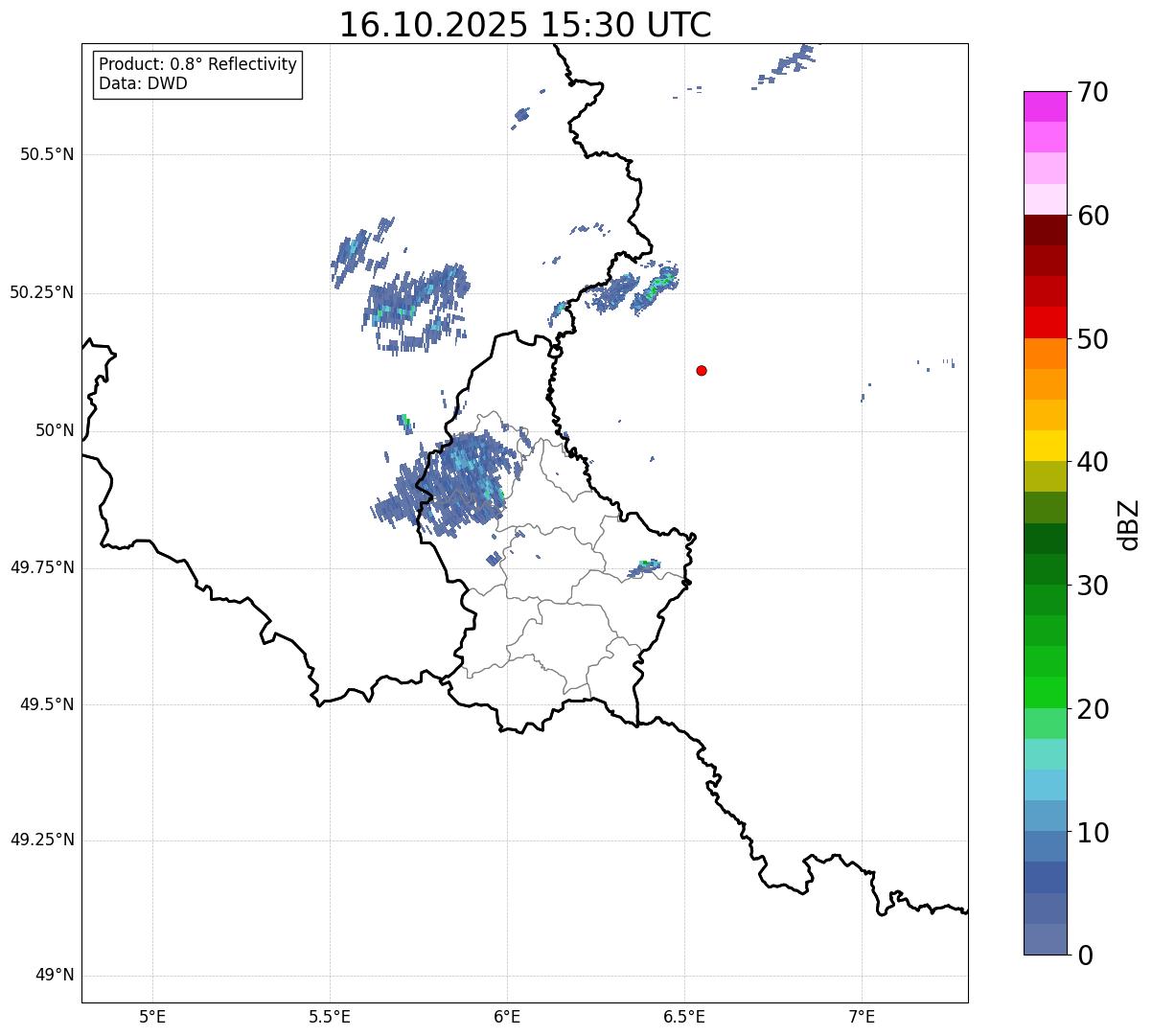Screen dimensions: 1152x1036
Task: Click the 49.75°N latitude label
Action: click(x=41, y=567)
